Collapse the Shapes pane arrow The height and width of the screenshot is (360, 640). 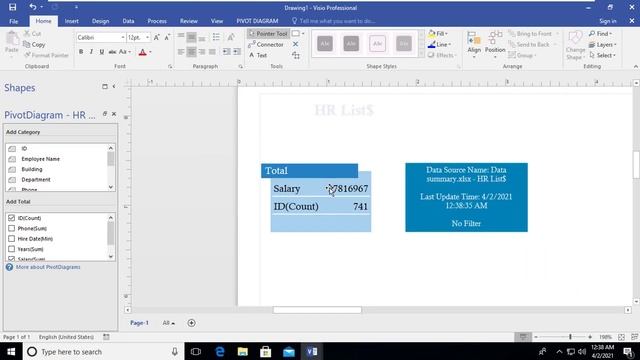coord(114,87)
